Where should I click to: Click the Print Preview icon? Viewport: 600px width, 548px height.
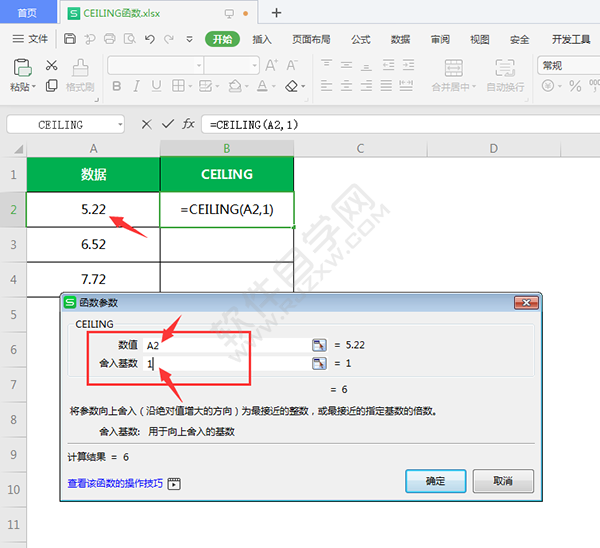click(130, 39)
